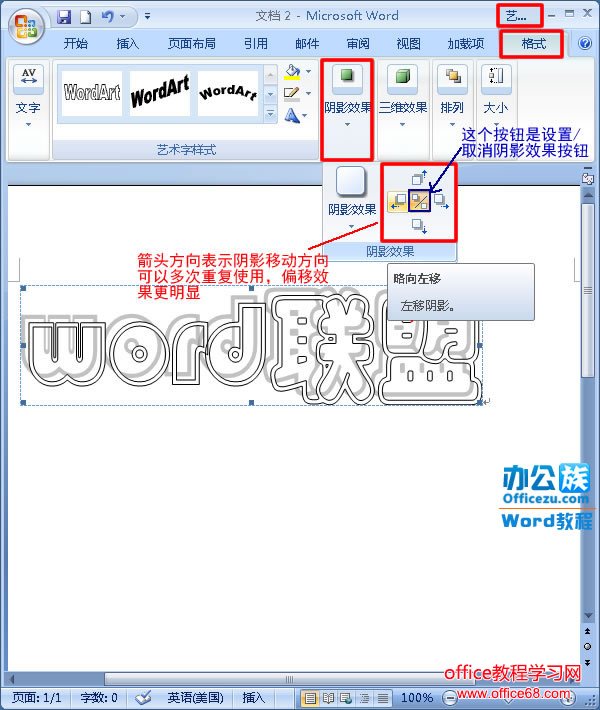Save the document with floppy icon
Screen dimensions: 600x710
pyautogui.click(x=64, y=17)
